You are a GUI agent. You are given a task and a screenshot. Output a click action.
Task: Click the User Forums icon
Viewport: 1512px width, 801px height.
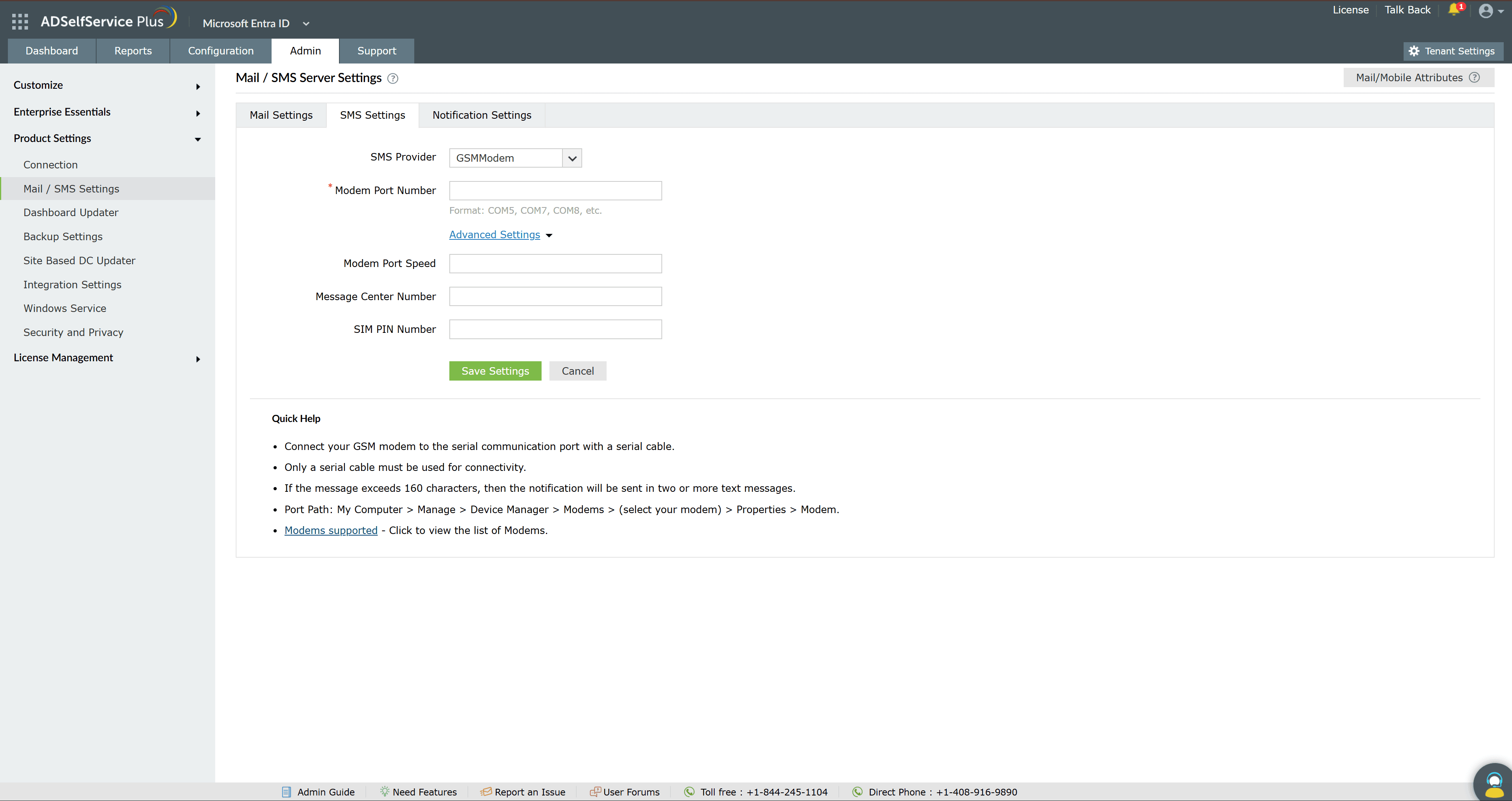(x=595, y=792)
